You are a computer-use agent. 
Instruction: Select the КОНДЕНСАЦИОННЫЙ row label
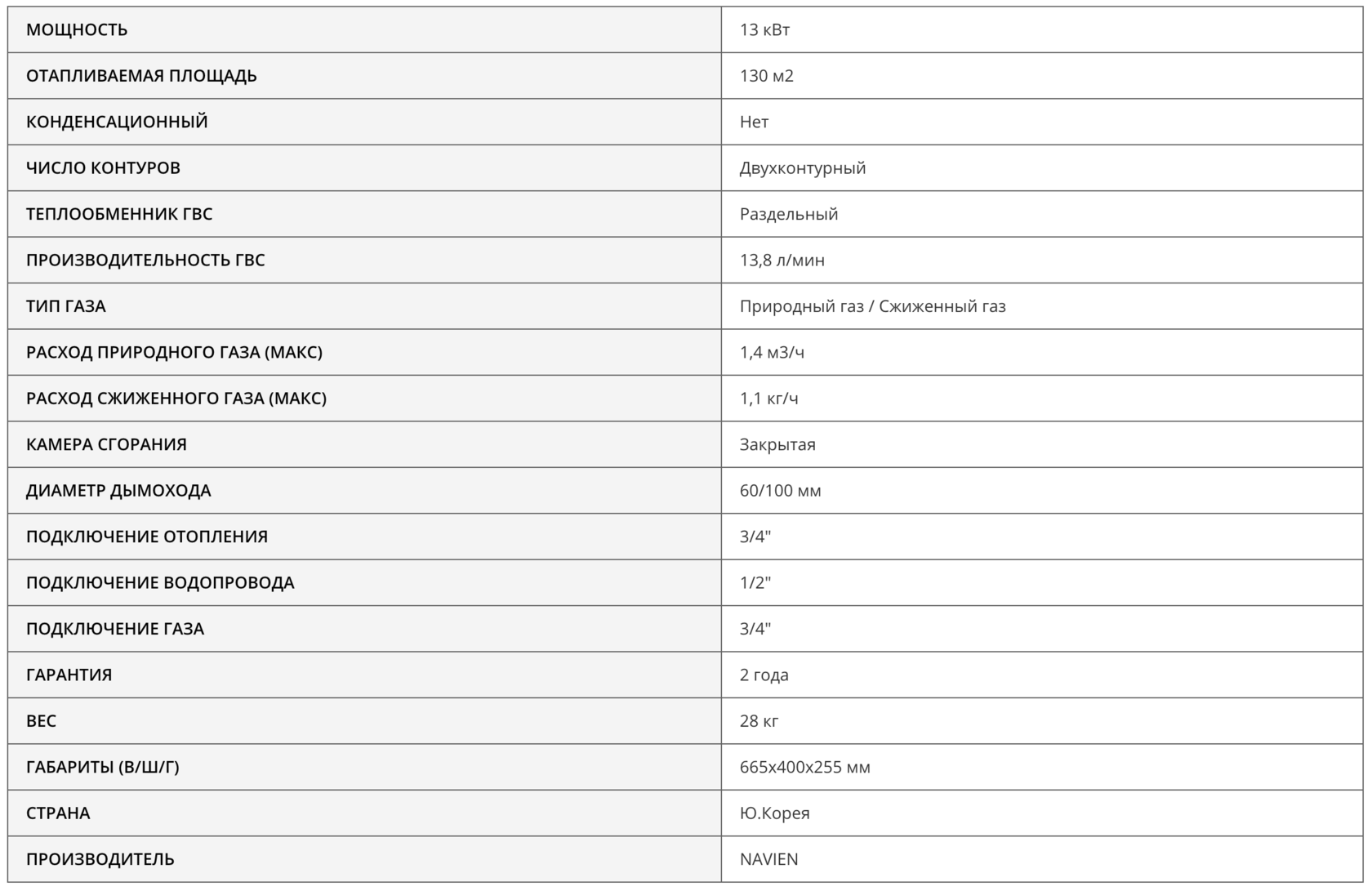click(117, 122)
